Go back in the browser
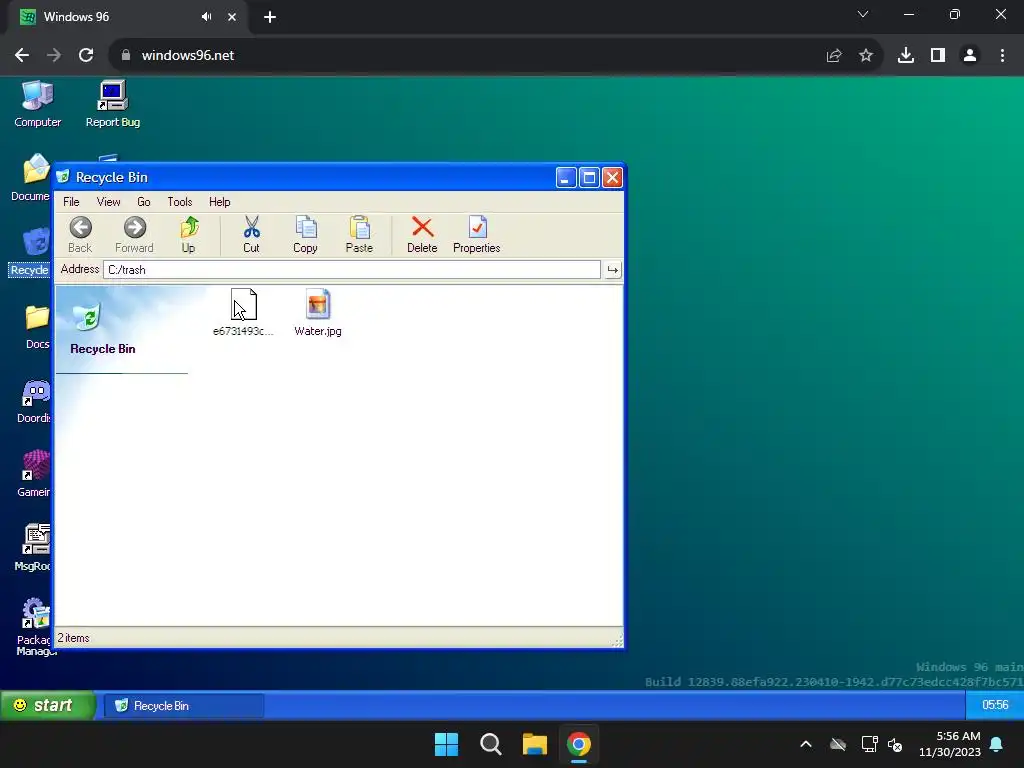This screenshot has width=1024, height=768. [22, 56]
